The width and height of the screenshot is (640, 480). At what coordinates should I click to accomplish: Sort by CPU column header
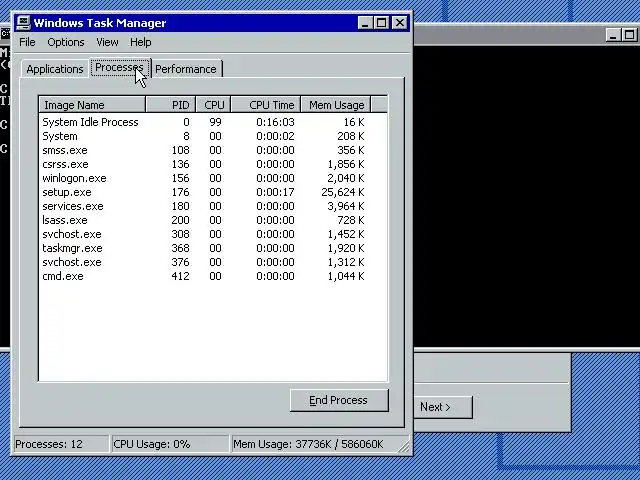click(x=213, y=105)
